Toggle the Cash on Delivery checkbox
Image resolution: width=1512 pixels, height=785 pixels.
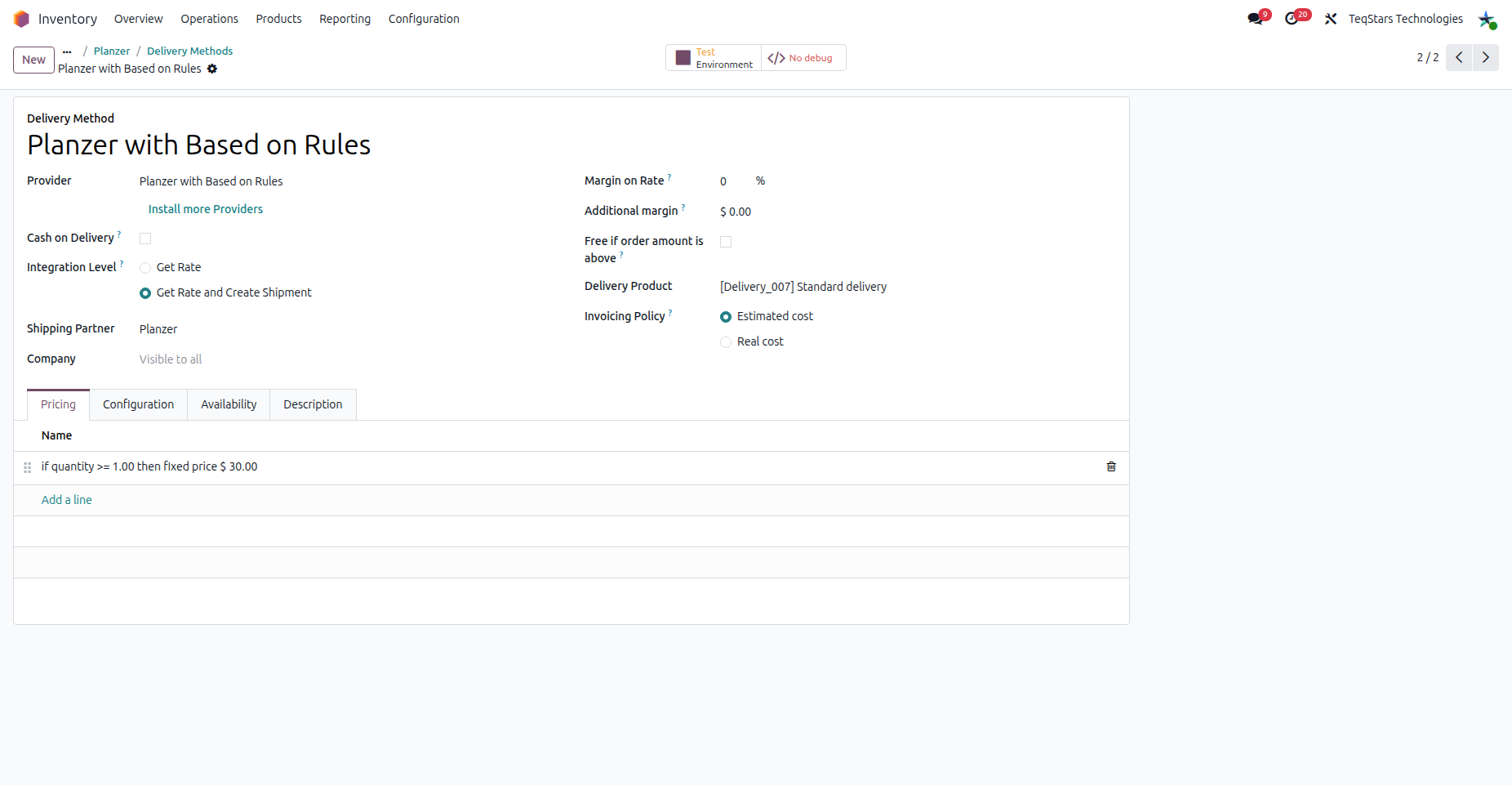(145, 239)
